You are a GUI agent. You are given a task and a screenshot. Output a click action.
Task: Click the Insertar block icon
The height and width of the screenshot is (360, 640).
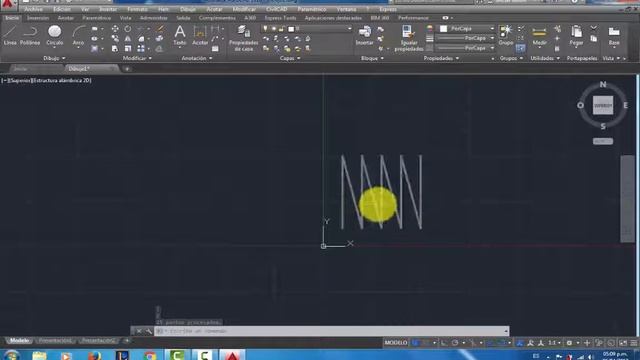[x=364, y=35]
